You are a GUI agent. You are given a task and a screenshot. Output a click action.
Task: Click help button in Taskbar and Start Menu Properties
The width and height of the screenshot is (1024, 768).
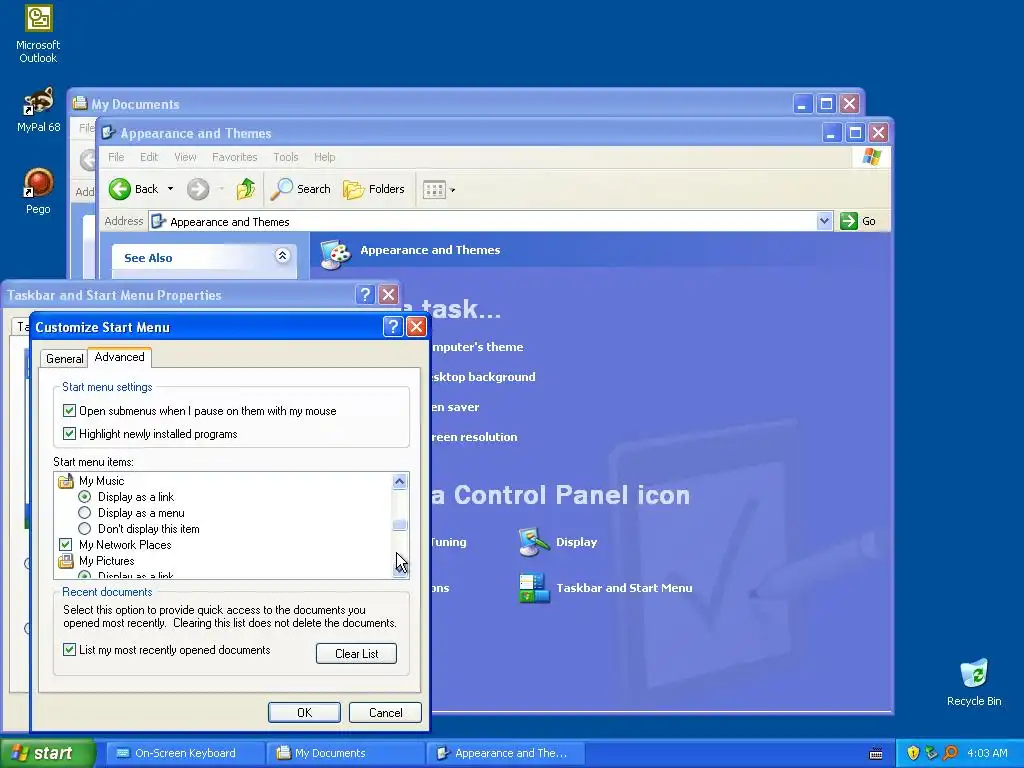point(365,295)
